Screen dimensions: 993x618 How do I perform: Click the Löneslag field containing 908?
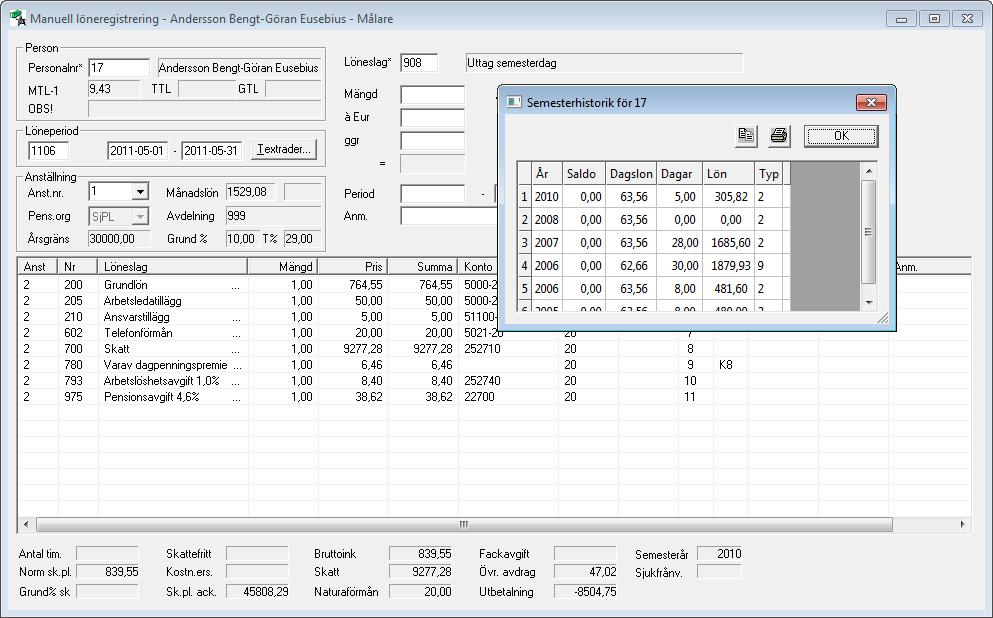pos(419,63)
